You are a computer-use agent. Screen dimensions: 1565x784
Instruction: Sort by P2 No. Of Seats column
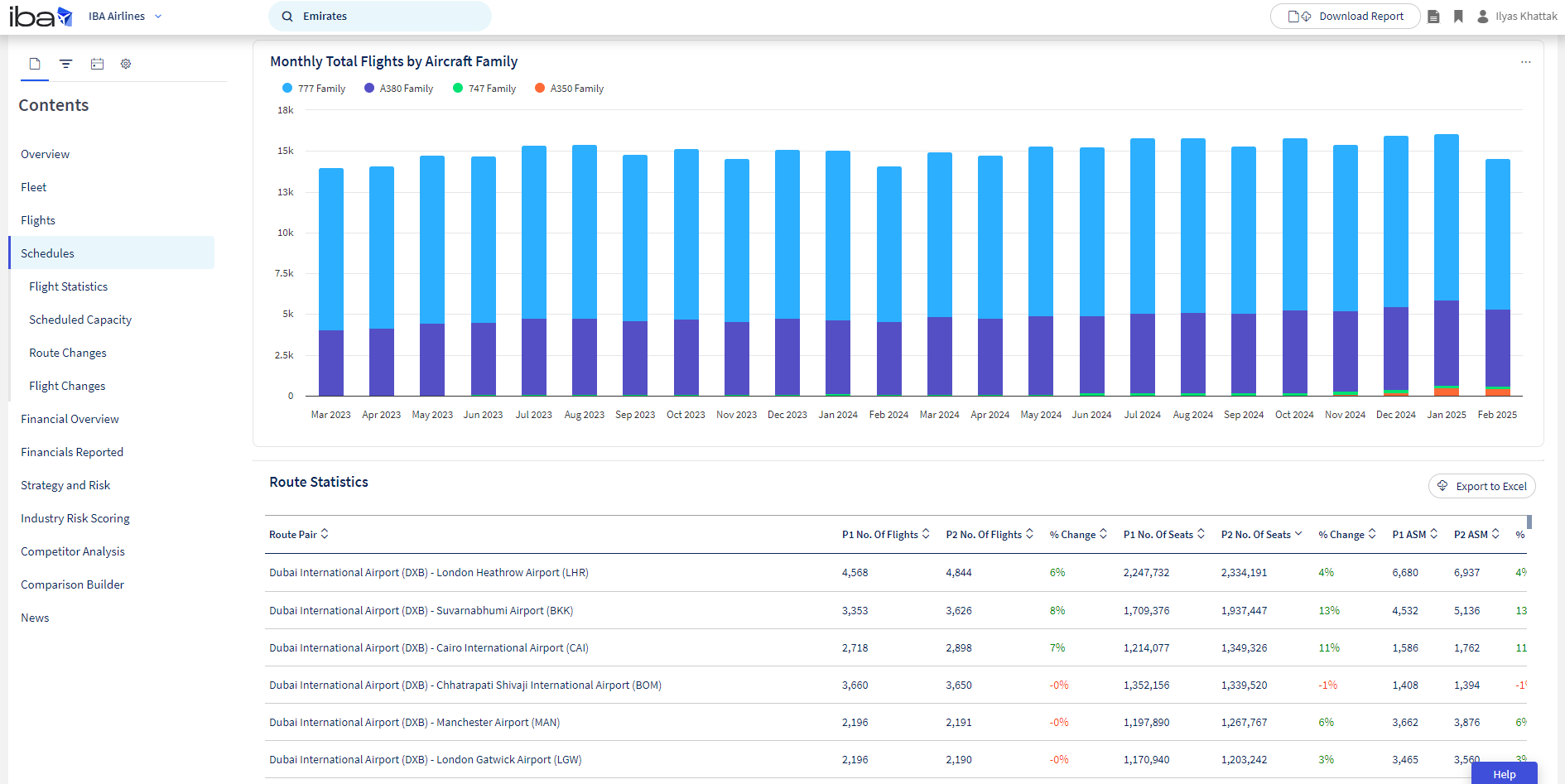click(1261, 534)
